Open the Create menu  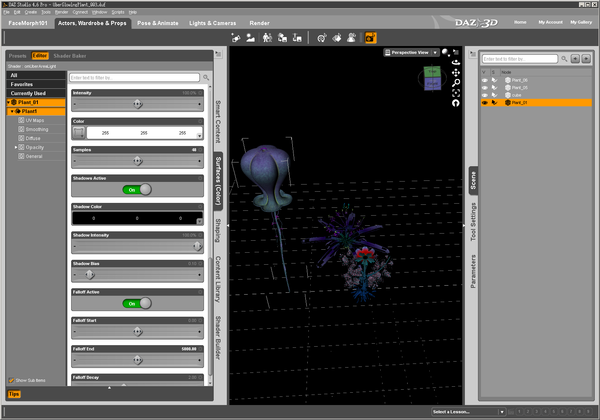click(31, 12)
